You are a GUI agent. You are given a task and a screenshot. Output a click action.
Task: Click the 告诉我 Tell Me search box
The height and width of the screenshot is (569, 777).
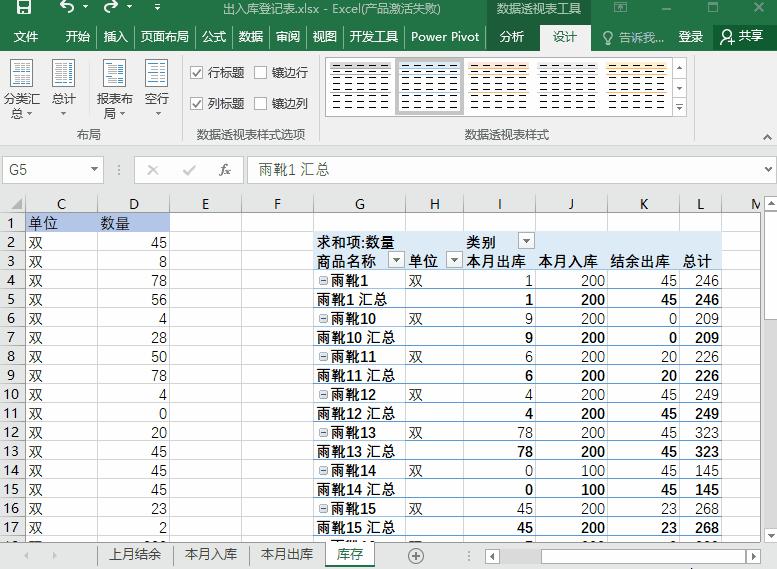click(x=632, y=38)
